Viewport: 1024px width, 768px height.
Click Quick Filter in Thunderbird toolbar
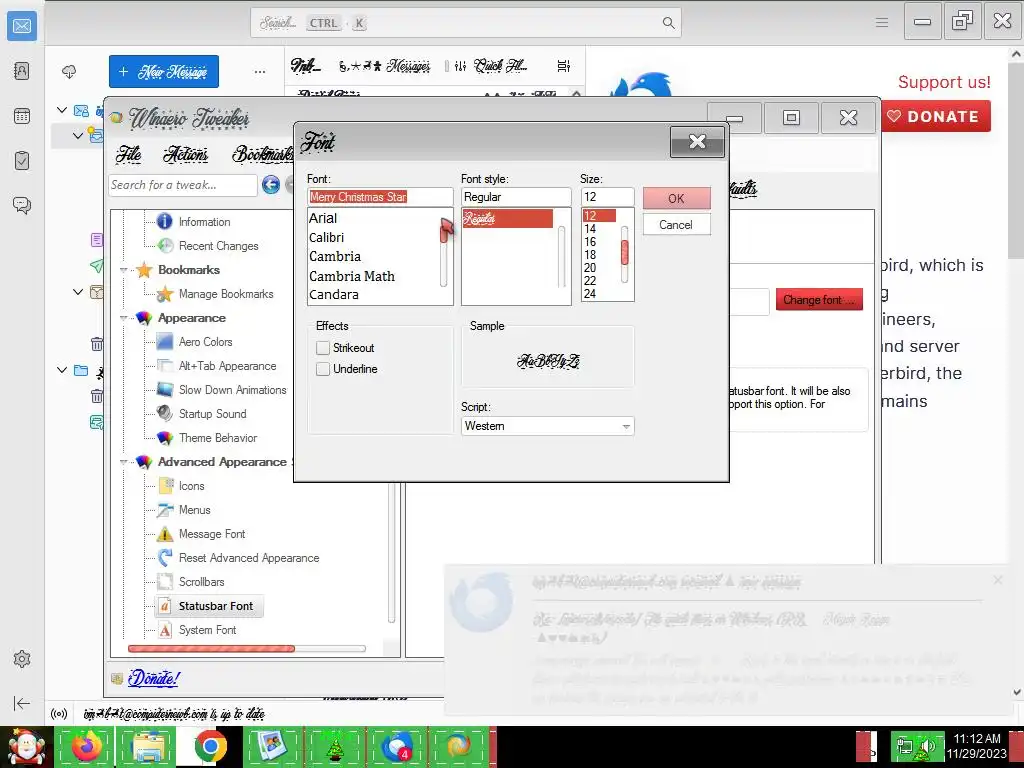tap(492, 66)
